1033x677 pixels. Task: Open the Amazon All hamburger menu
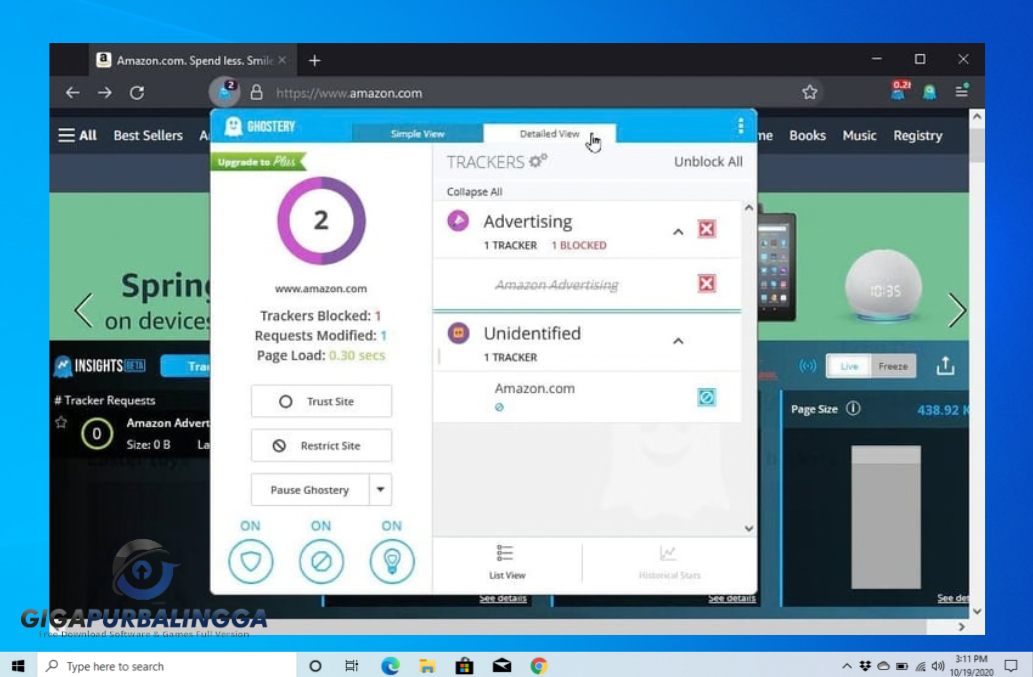[77, 136]
